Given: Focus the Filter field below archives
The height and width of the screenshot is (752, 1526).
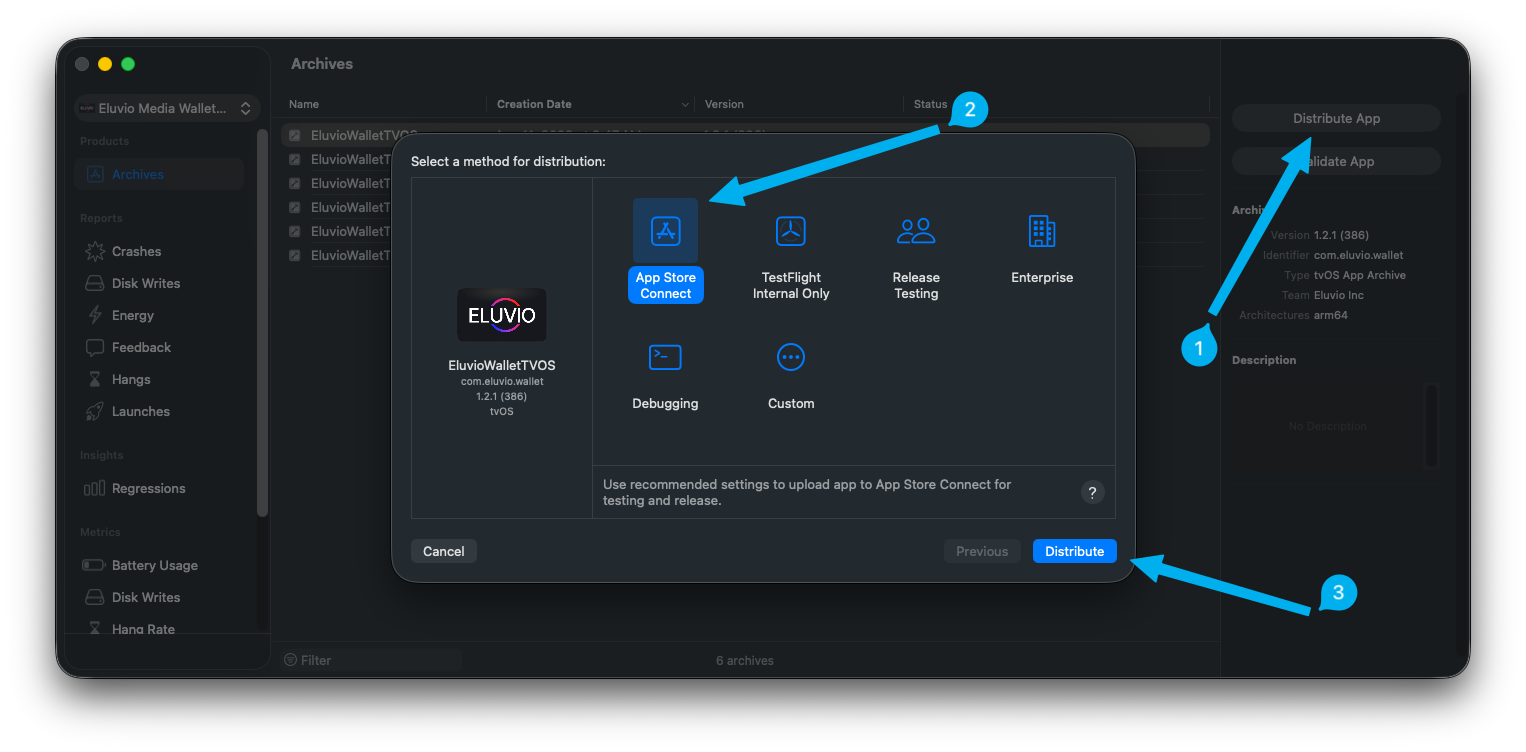Looking at the screenshot, I should pos(370,660).
